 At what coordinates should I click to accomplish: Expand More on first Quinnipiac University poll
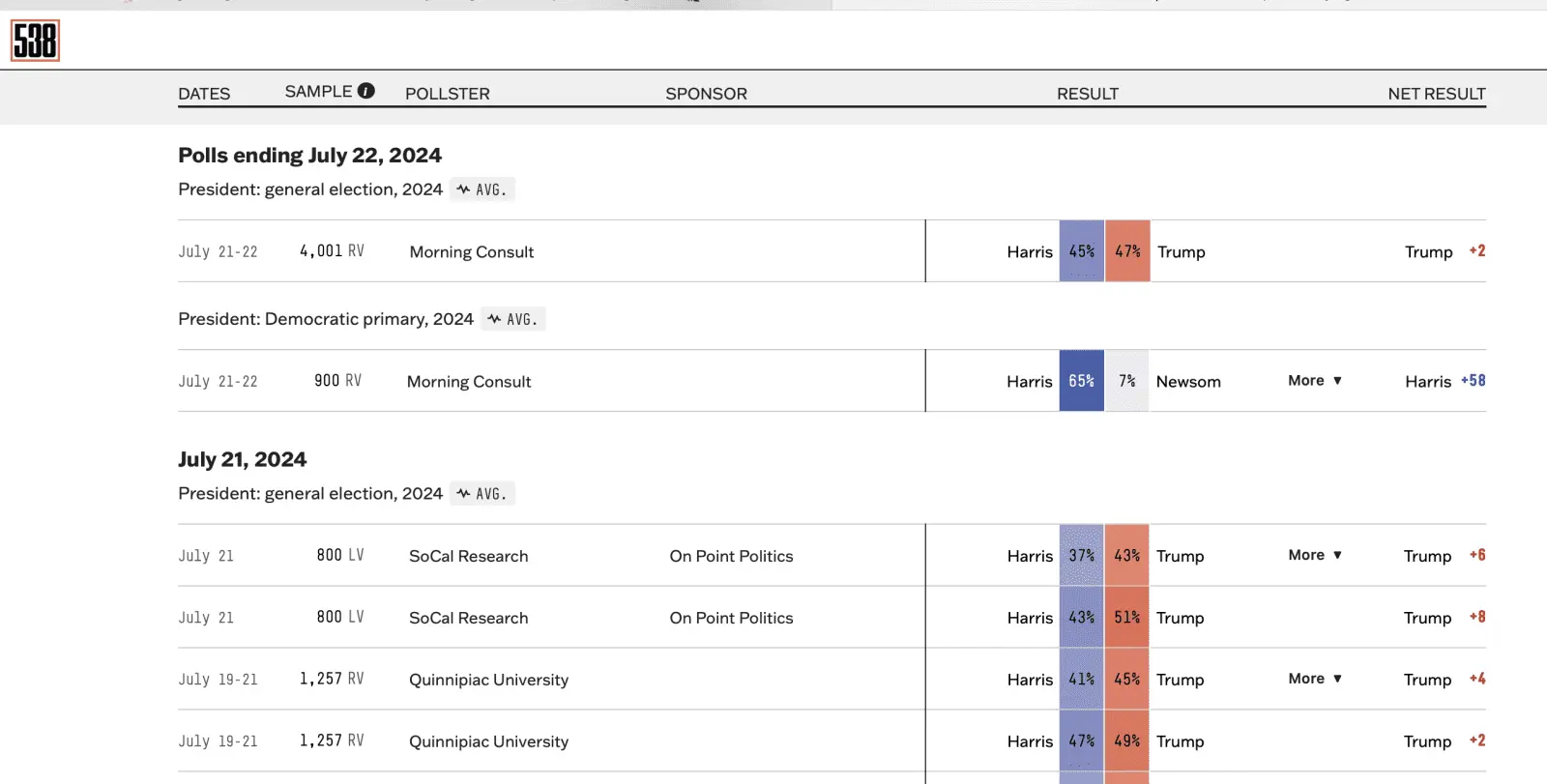[1315, 679]
